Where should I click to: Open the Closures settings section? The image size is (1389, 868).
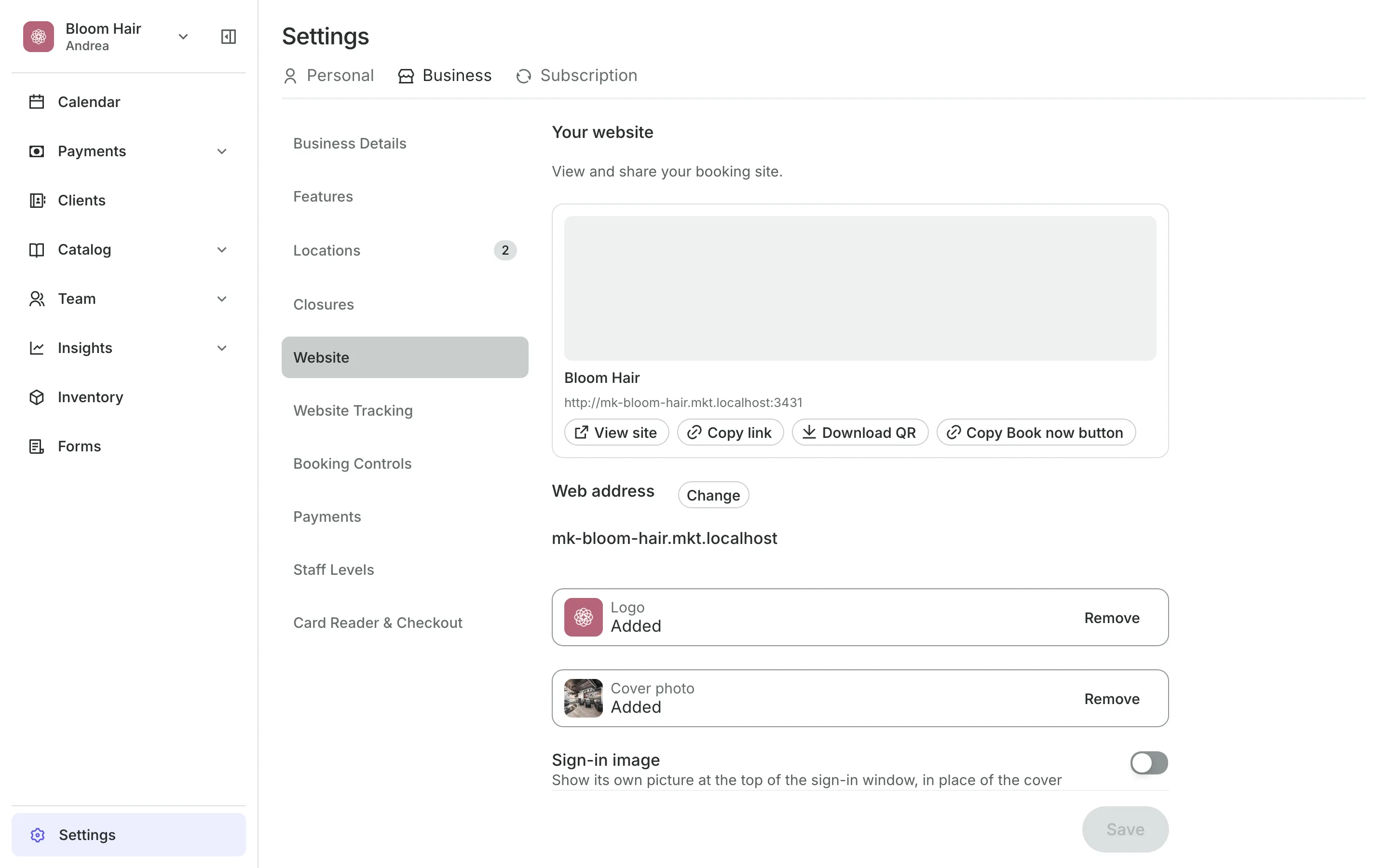(x=405, y=304)
